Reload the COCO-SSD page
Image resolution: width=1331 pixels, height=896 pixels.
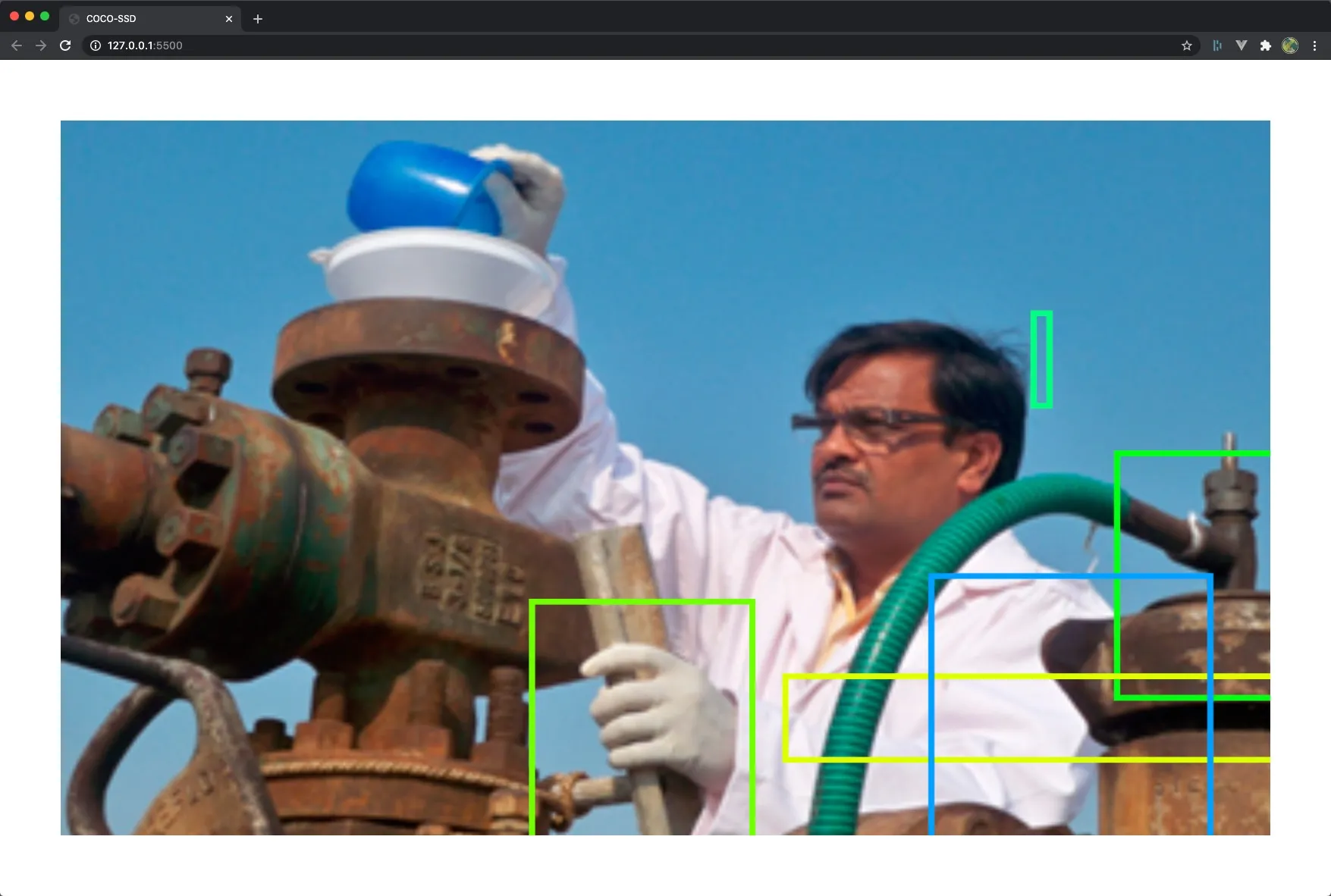[x=65, y=45]
